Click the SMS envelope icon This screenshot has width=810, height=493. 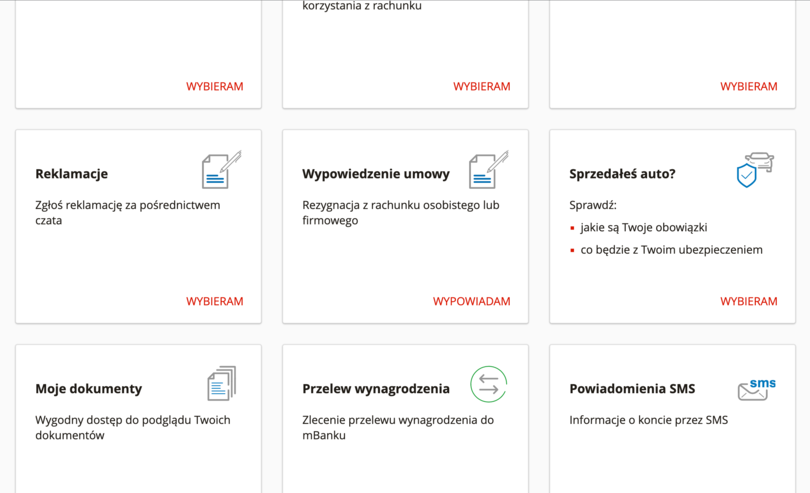757,389
